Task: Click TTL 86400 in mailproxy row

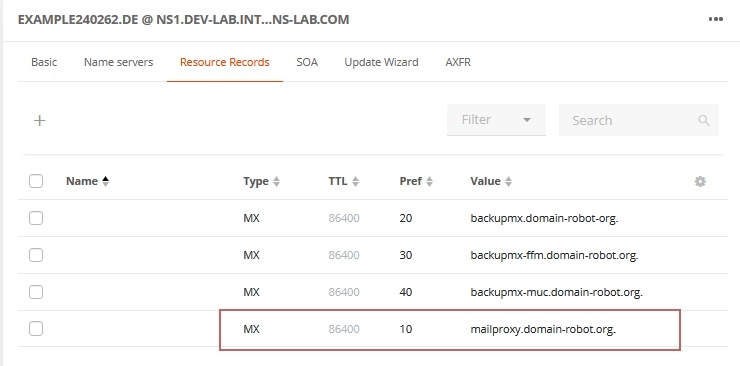Action: [344, 329]
